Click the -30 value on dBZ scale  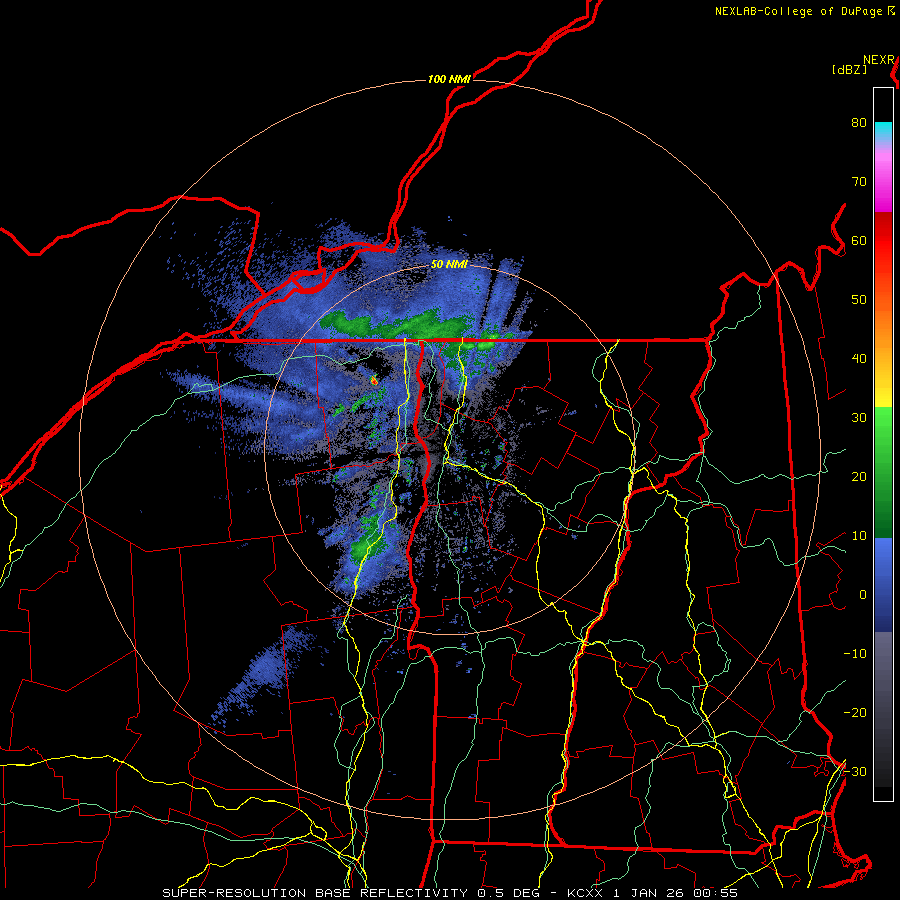855,772
